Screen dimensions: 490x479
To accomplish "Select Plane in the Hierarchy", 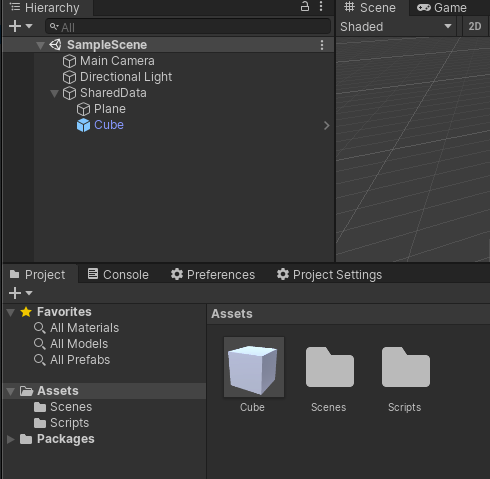I will (x=110, y=109).
